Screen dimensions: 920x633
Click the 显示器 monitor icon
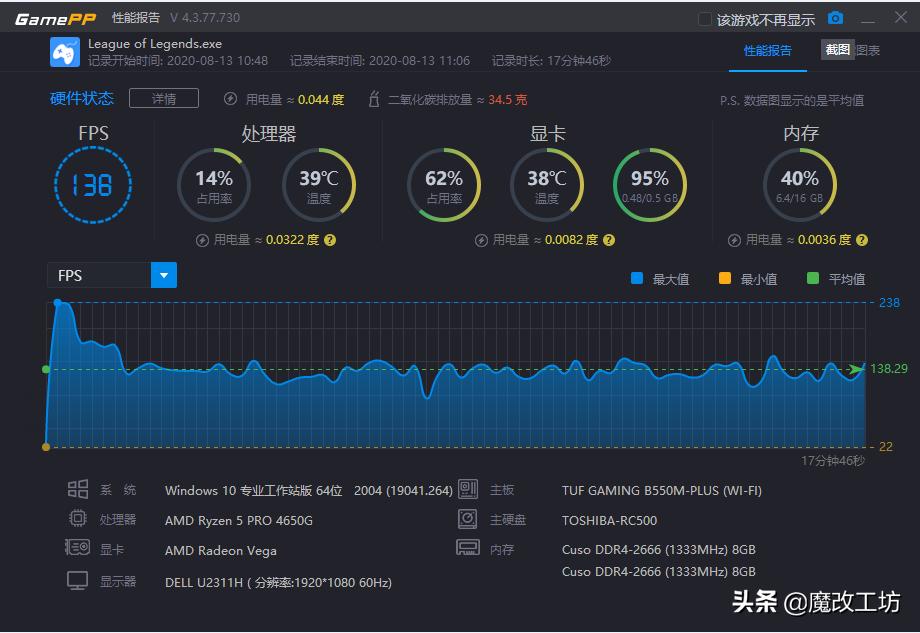pos(79,580)
